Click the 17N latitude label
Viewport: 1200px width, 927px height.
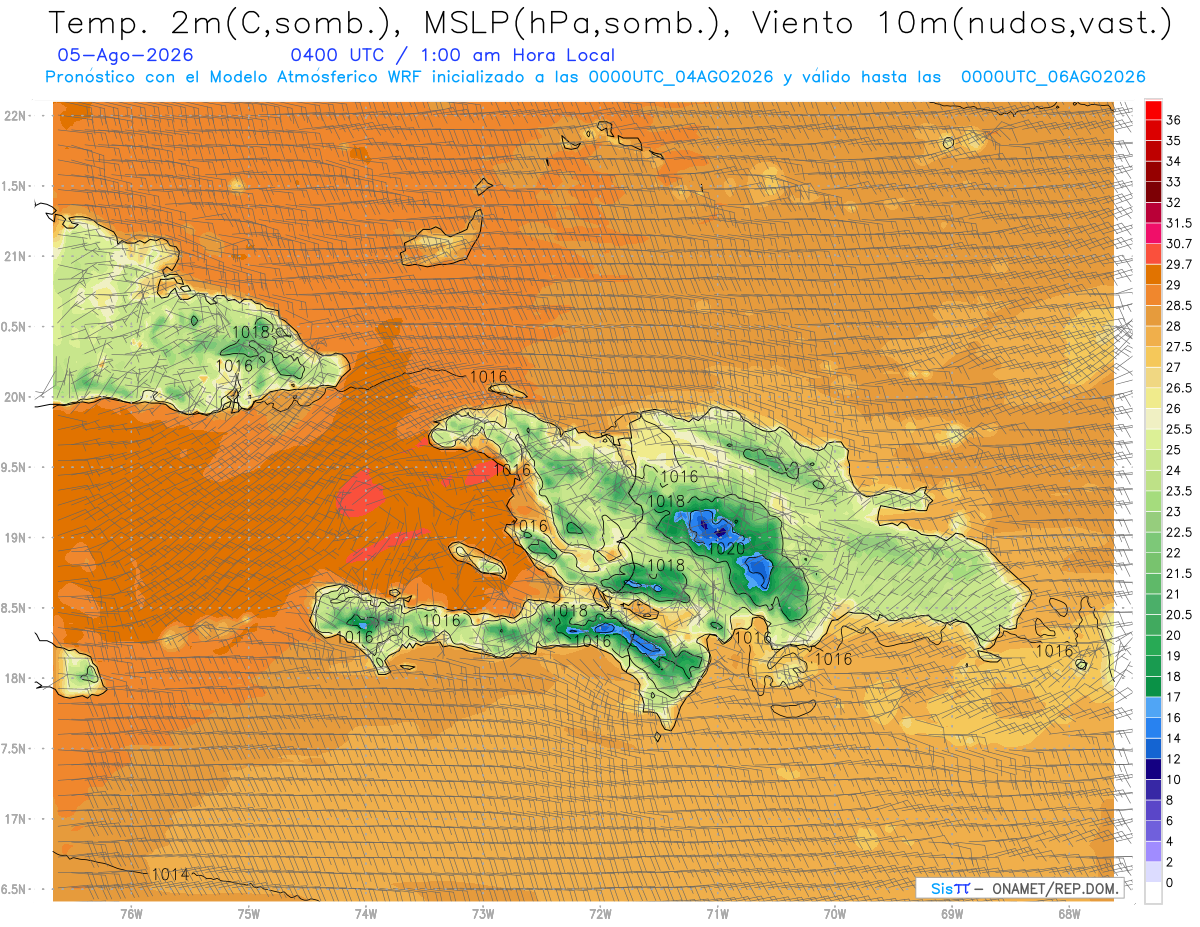[16, 819]
